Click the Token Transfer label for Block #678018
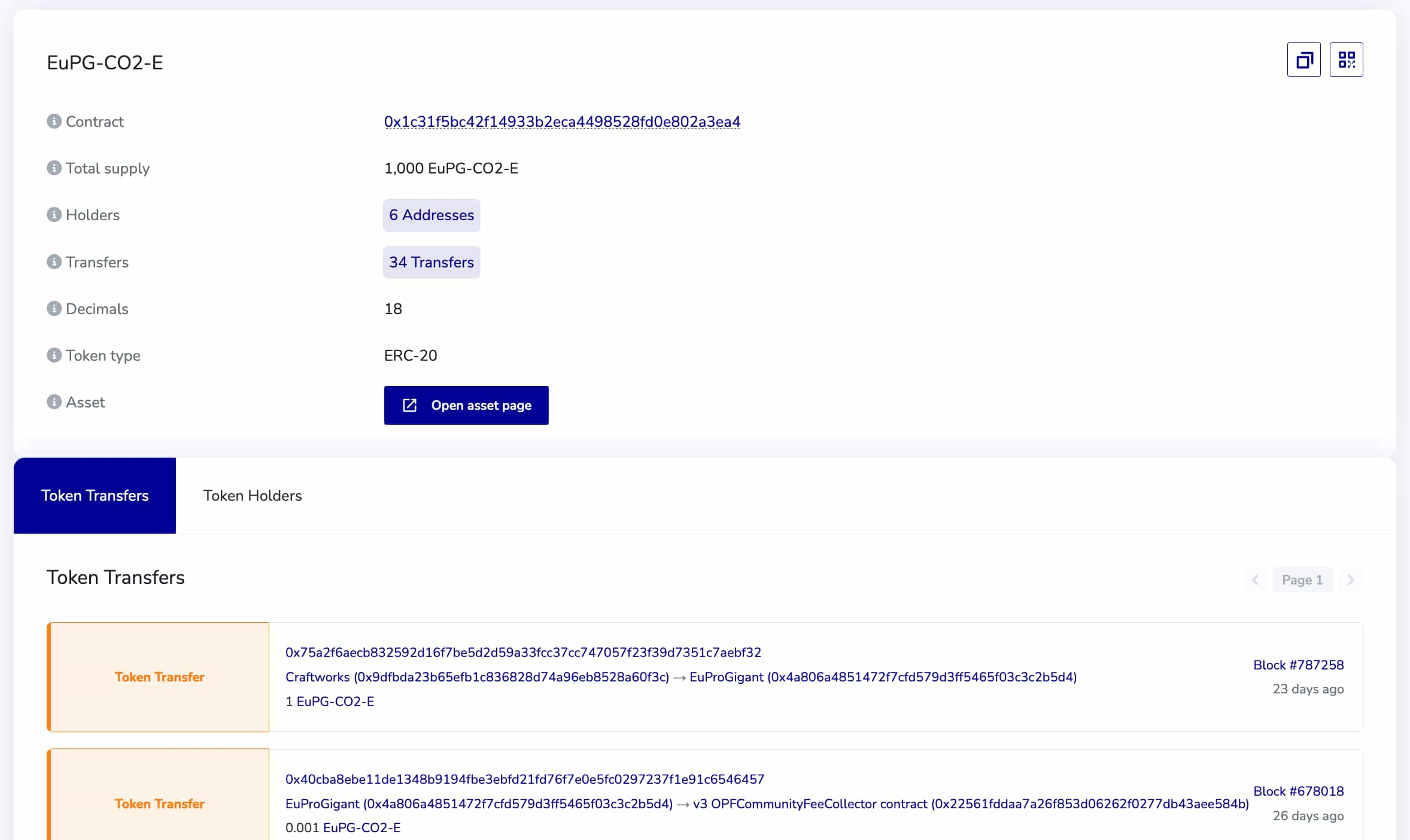 [x=159, y=804]
